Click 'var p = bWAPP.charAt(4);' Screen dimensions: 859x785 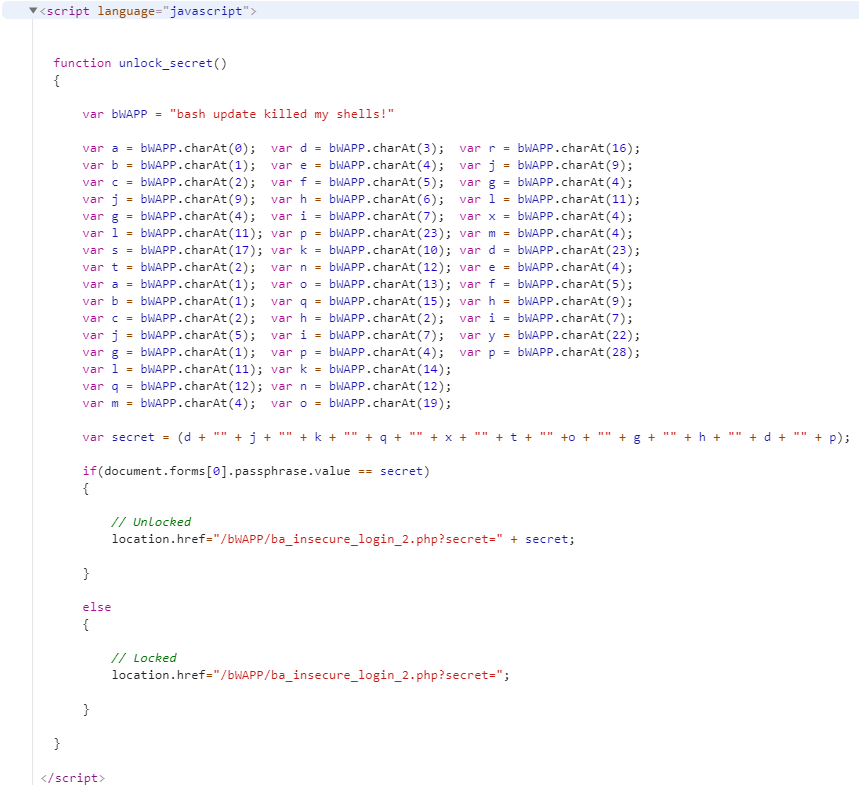(x=357, y=352)
